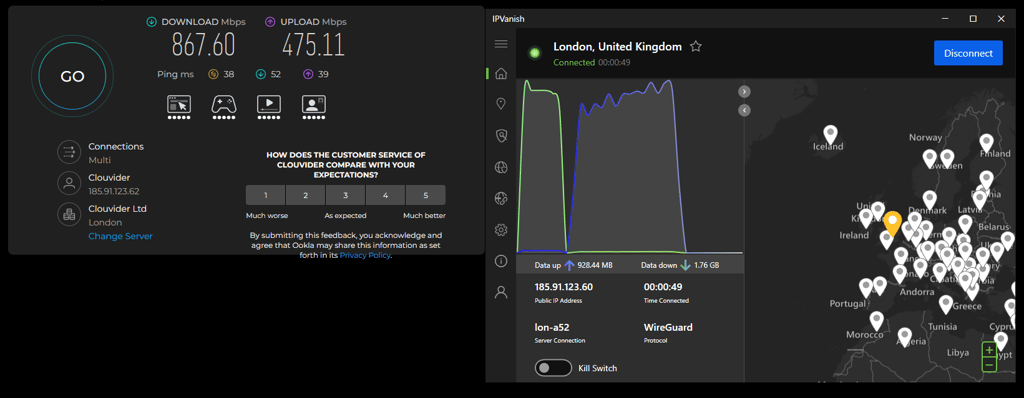Expand panel with the right chevron
The width and height of the screenshot is (1024, 398).
point(744,91)
